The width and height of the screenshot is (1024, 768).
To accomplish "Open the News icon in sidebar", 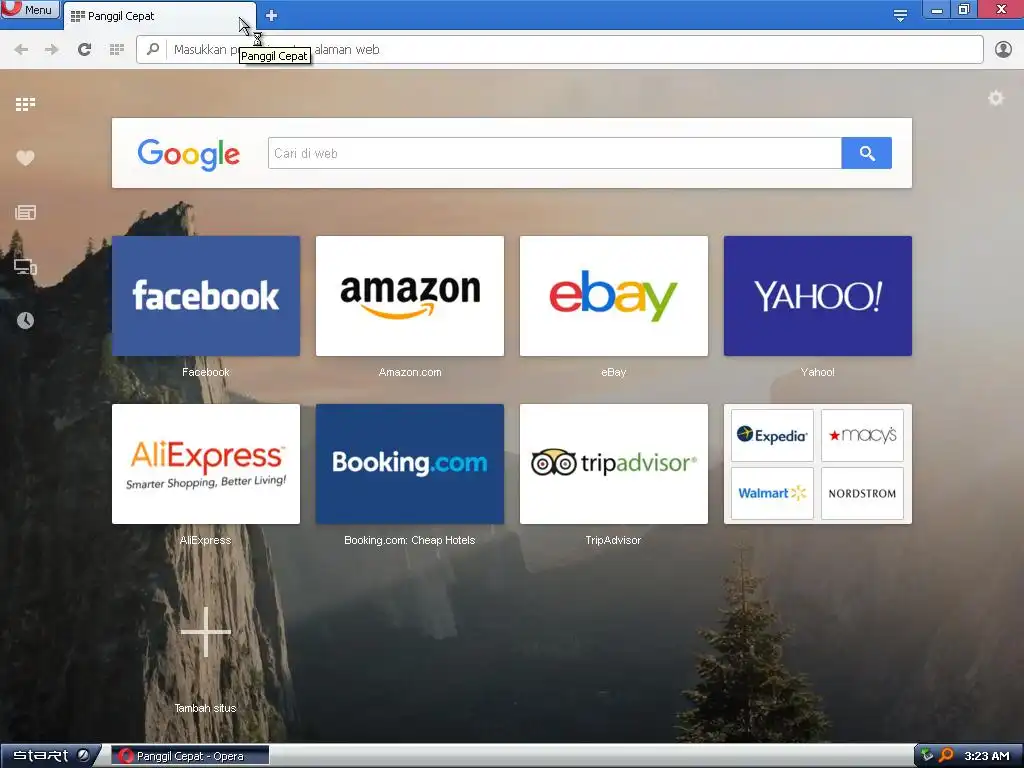I will coord(25,212).
